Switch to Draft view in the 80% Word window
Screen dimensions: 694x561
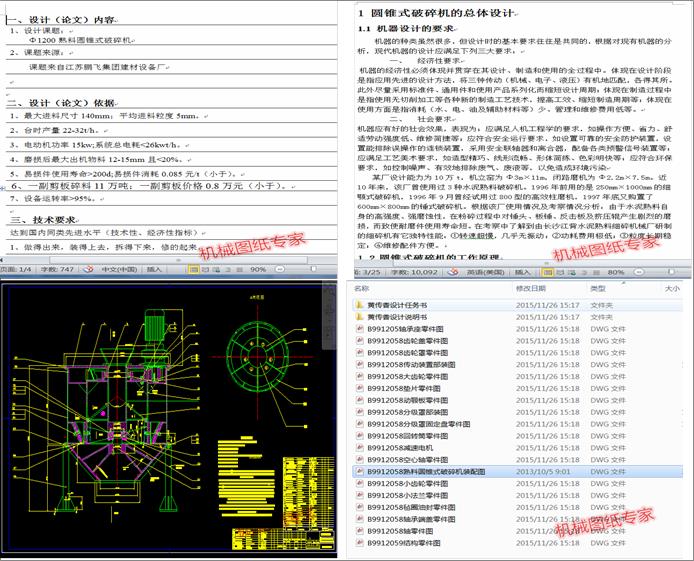596,272
